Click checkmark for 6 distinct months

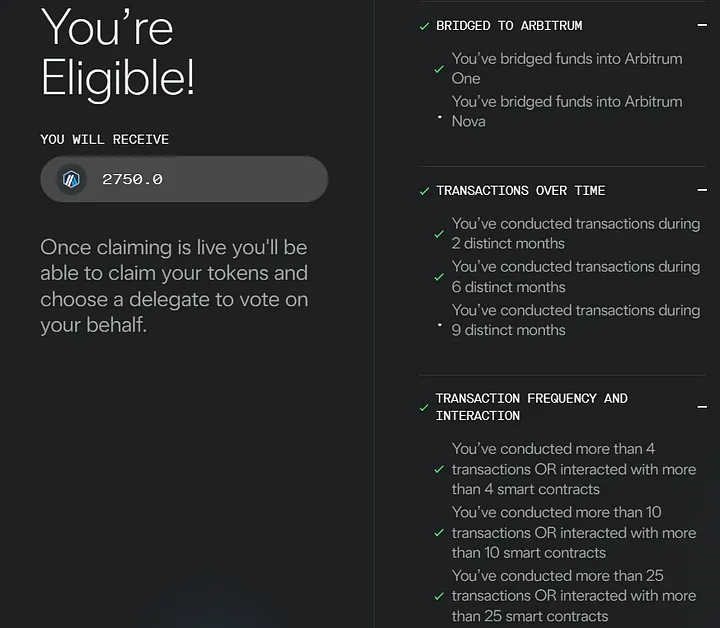439,277
